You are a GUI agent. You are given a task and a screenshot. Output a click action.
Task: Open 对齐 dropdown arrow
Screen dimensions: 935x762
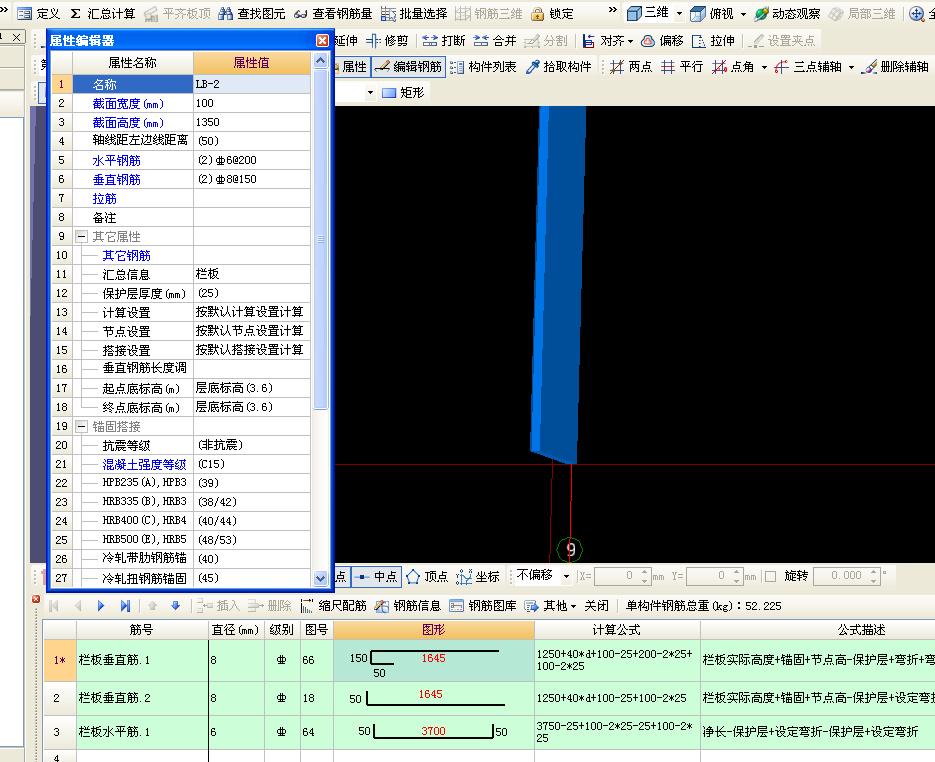coord(630,41)
